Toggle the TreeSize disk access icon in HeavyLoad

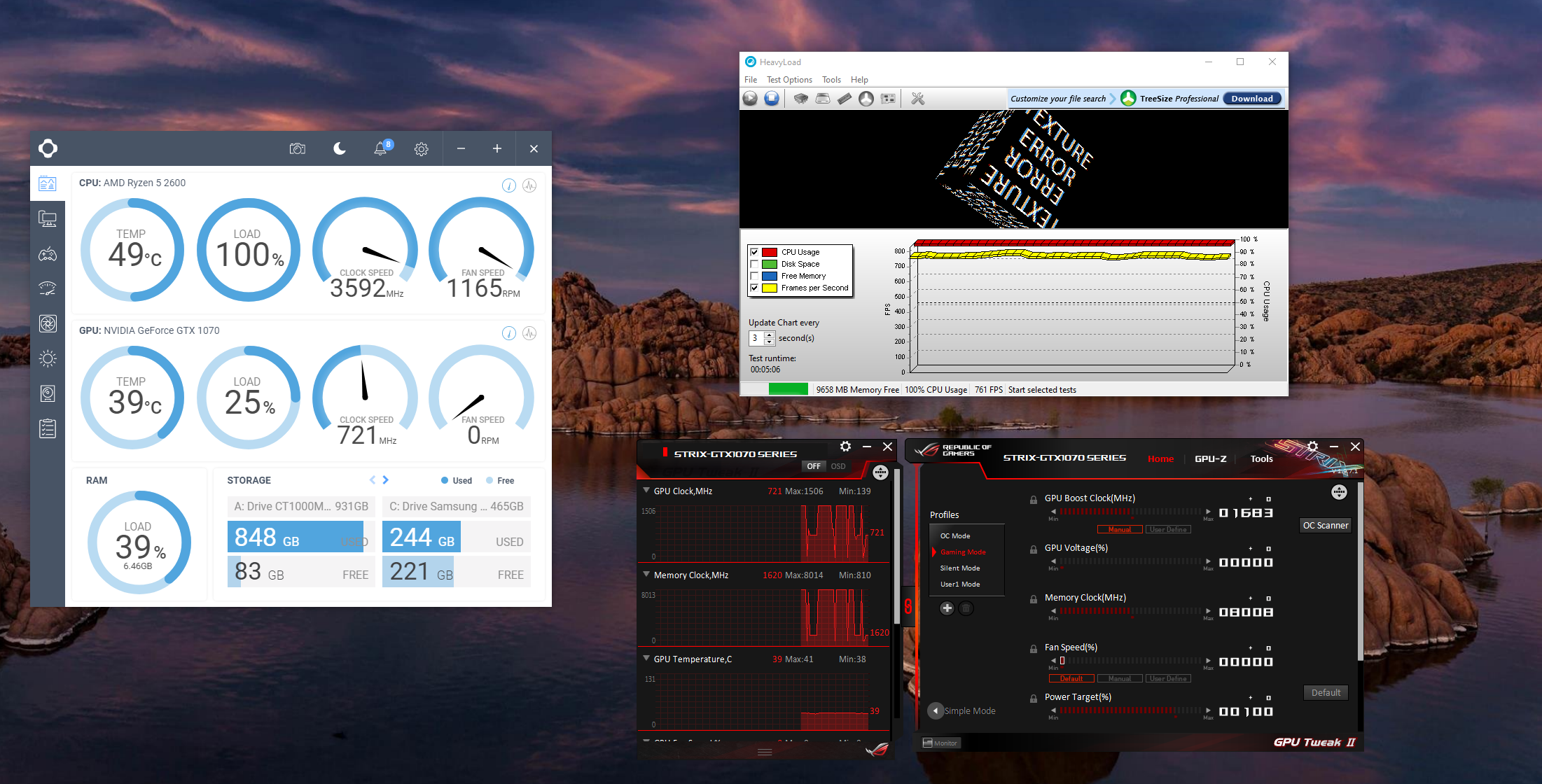click(x=866, y=99)
